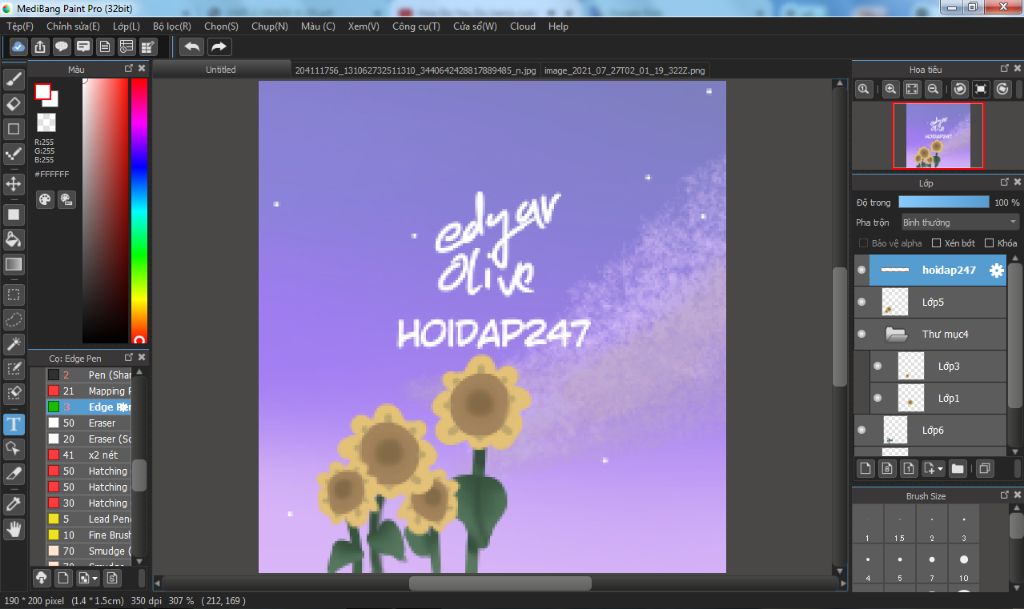Open Pha trộn blend mode dropdown
1024x609 pixels.
click(959, 223)
